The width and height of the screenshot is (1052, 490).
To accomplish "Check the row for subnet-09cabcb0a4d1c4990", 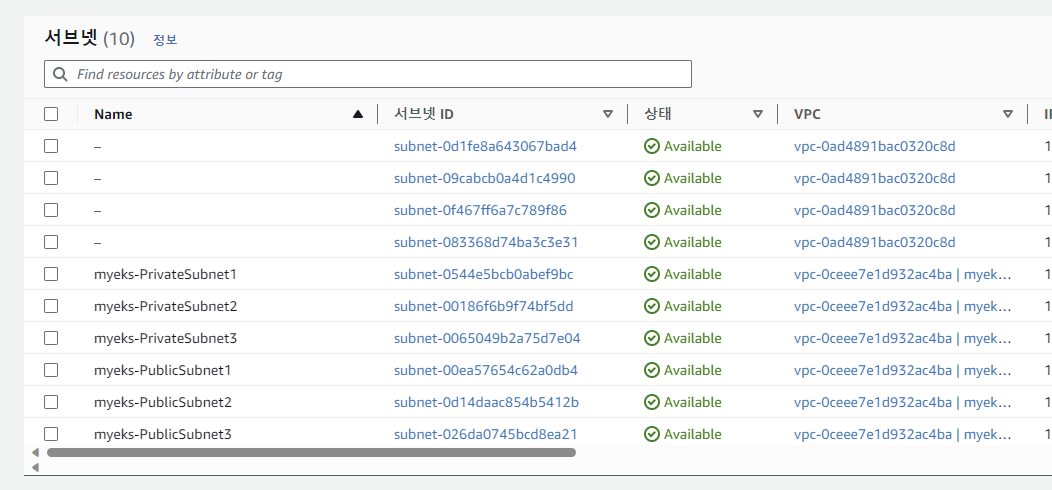I will click(x=51, y=179).
